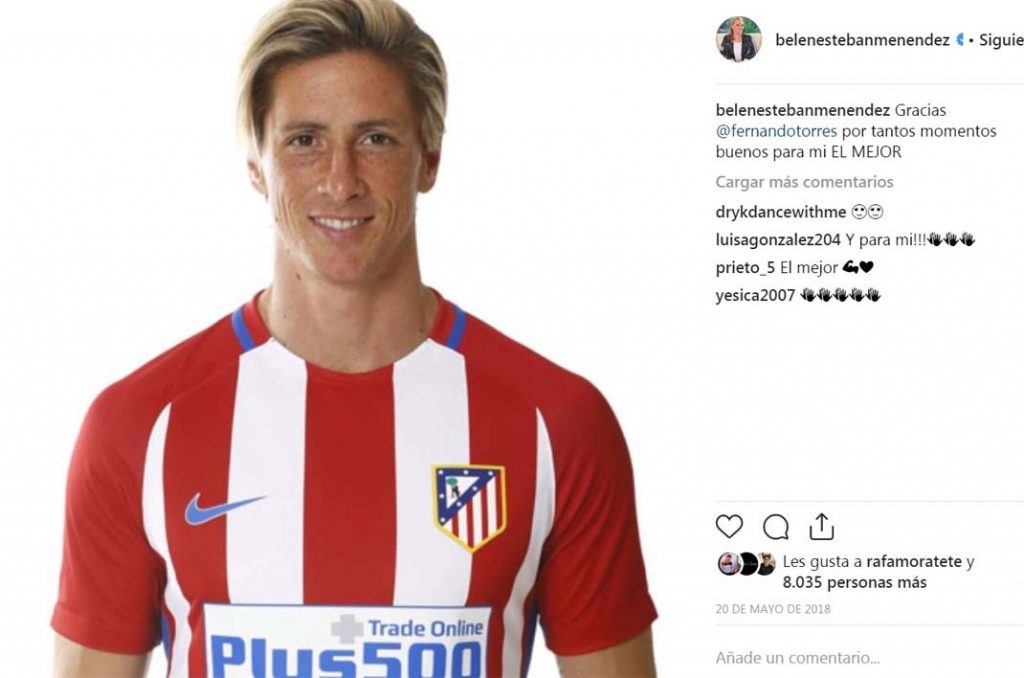Open drykdancewithme commenter profile

click(x=781, y=212)
